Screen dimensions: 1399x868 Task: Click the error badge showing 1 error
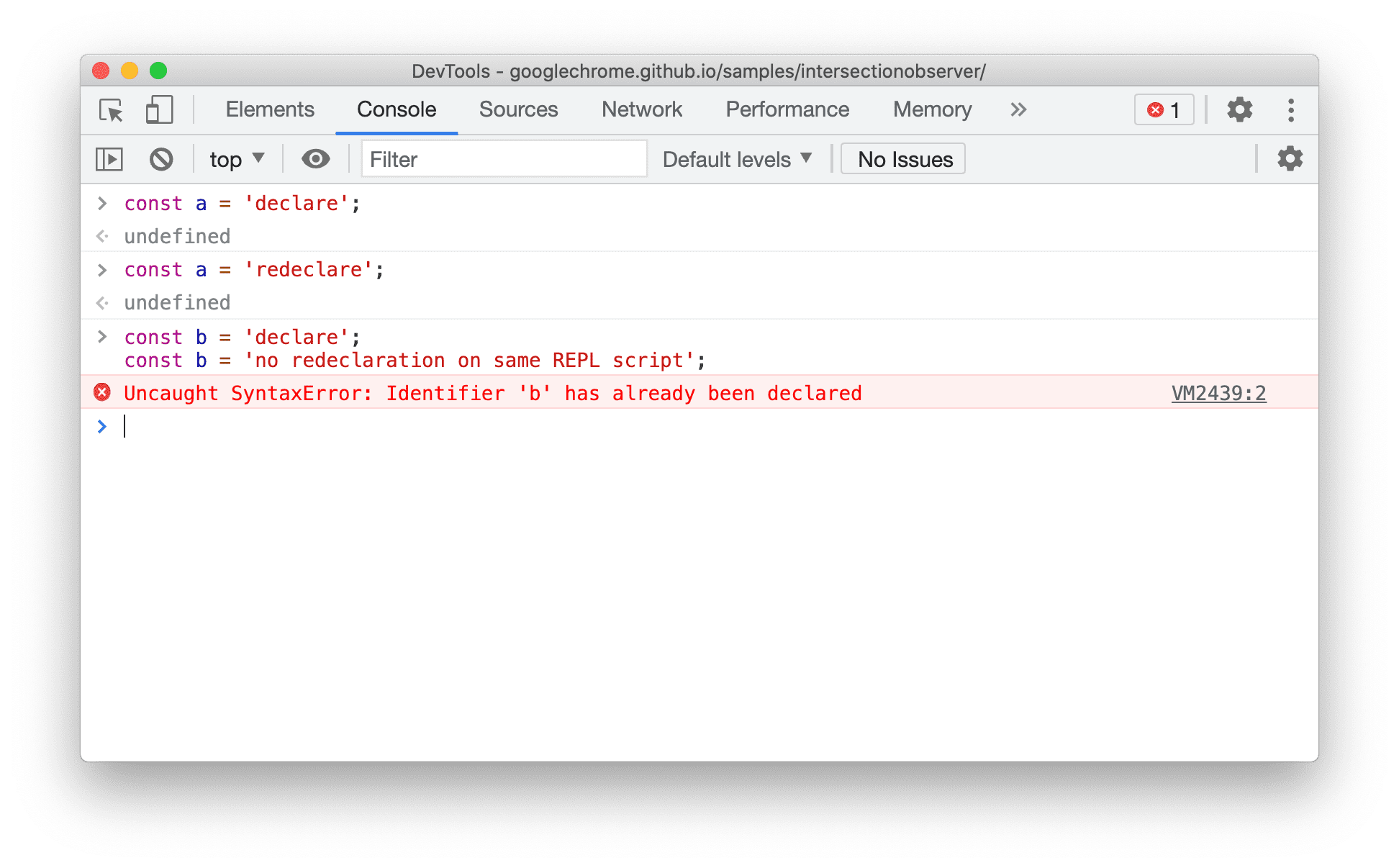click(x=1164, y=110)
